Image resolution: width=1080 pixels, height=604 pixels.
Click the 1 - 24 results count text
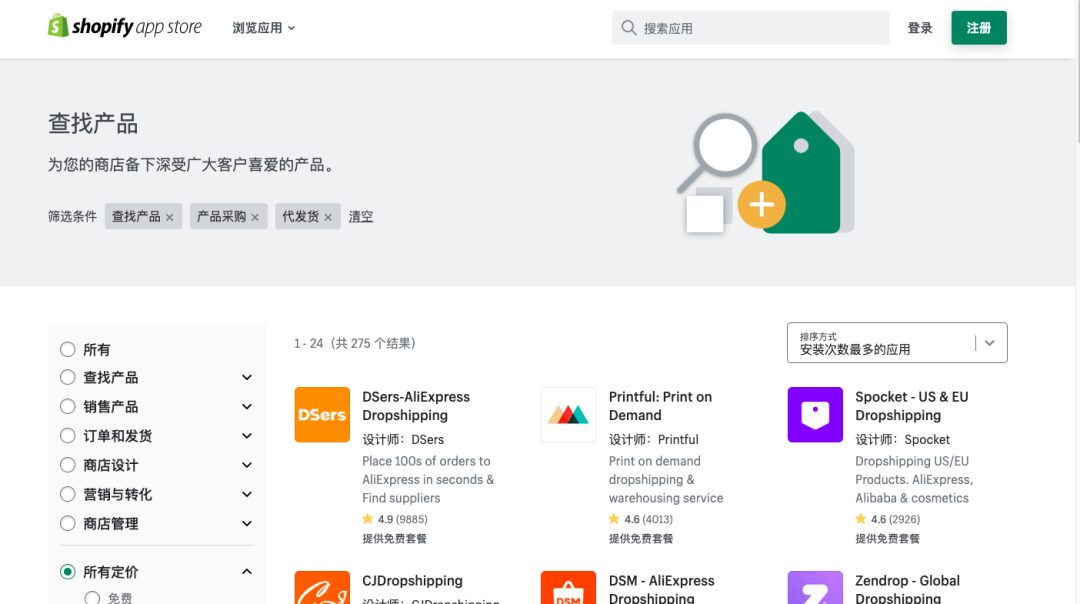point(355,343)
